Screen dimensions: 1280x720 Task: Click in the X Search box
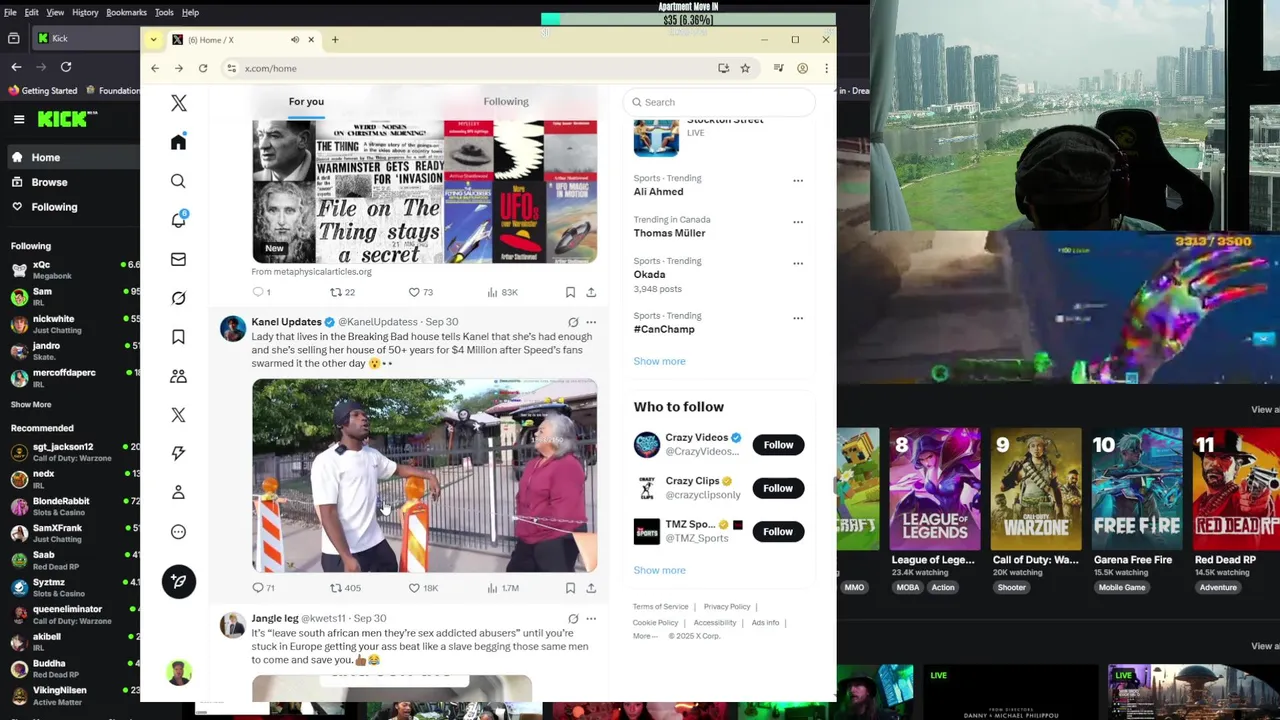coord(720,102)
